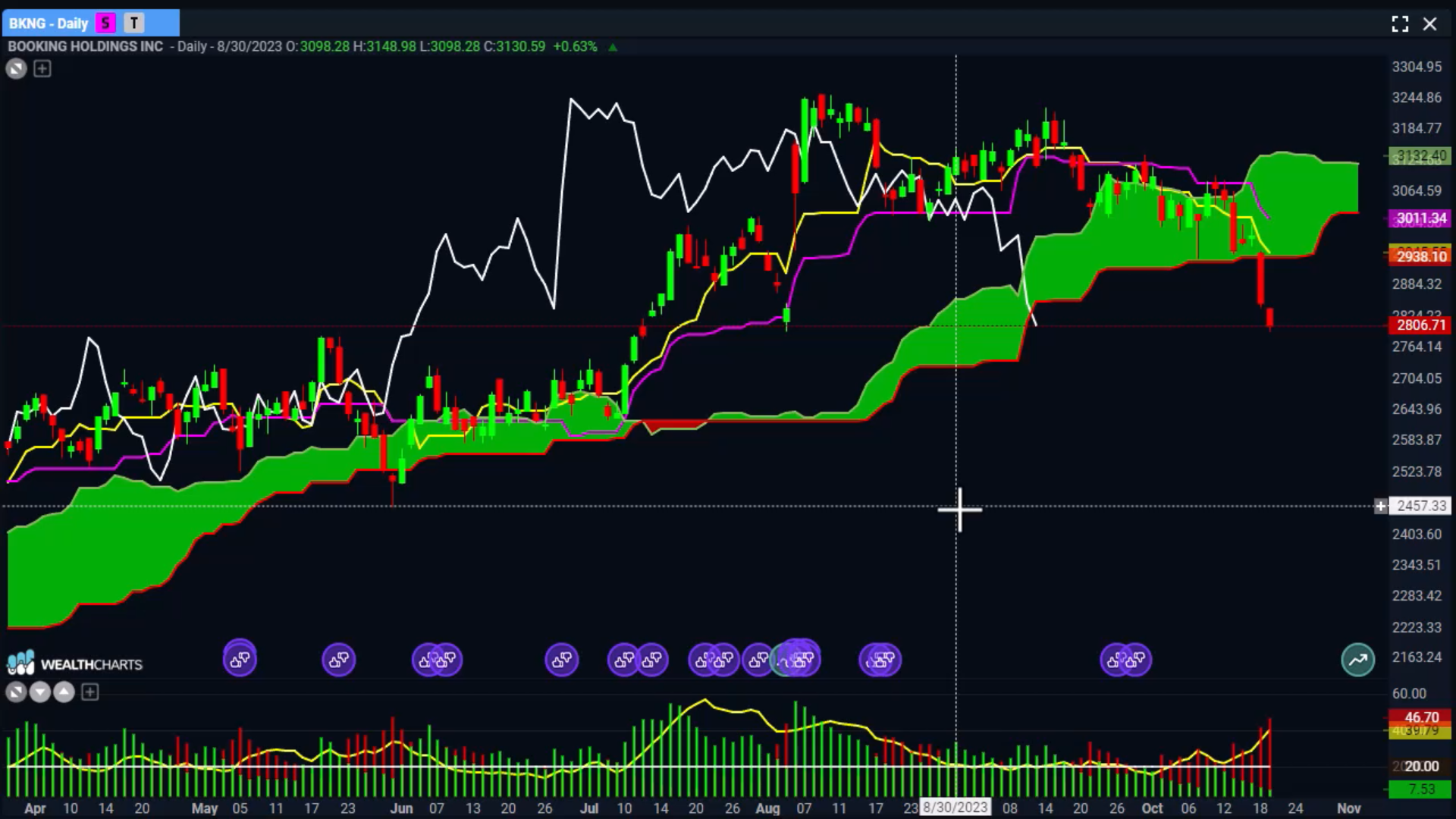Click the BOOKING HOLDINGS INC title text
The height and width of the screenshot is (819, 1456).
pos(85,46)
